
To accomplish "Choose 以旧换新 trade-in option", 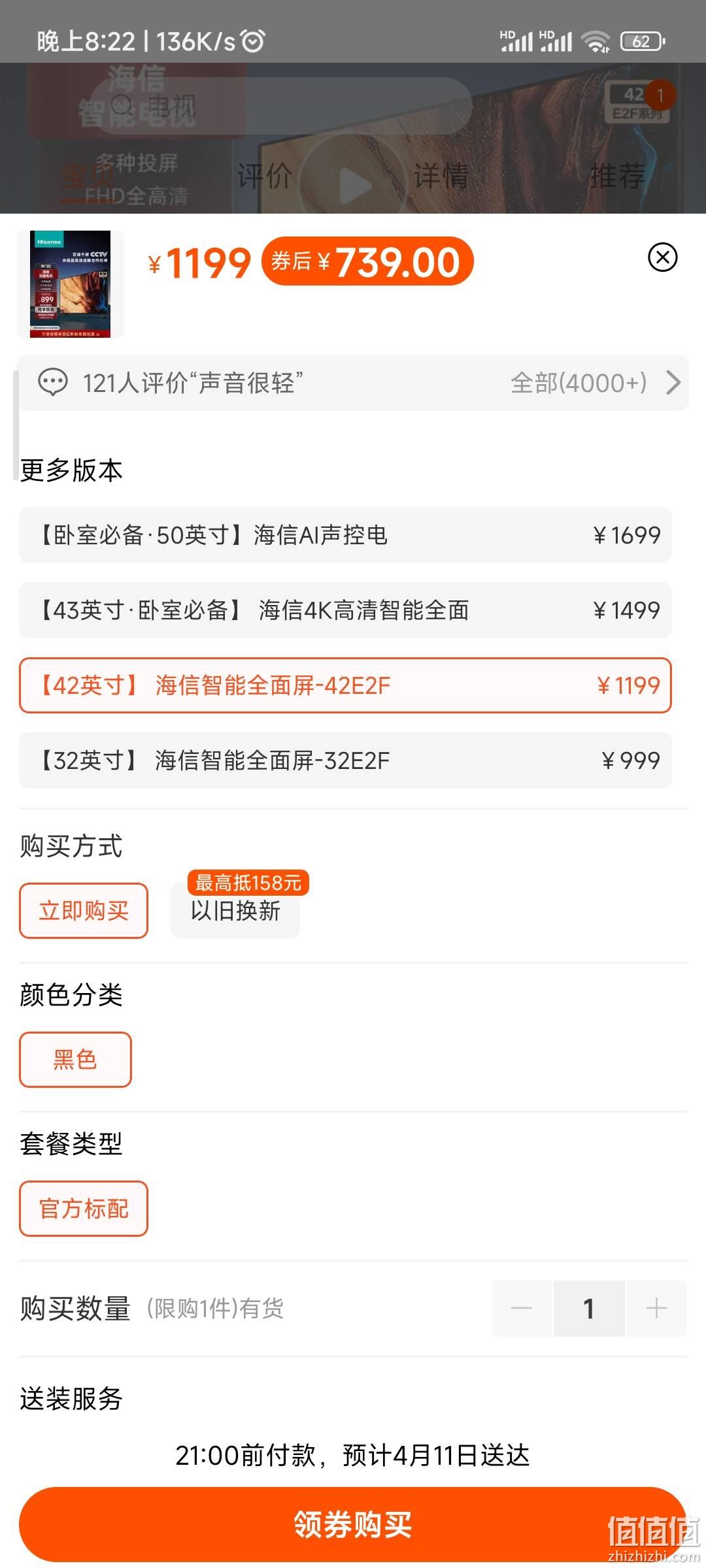I will tap(235, 911).
